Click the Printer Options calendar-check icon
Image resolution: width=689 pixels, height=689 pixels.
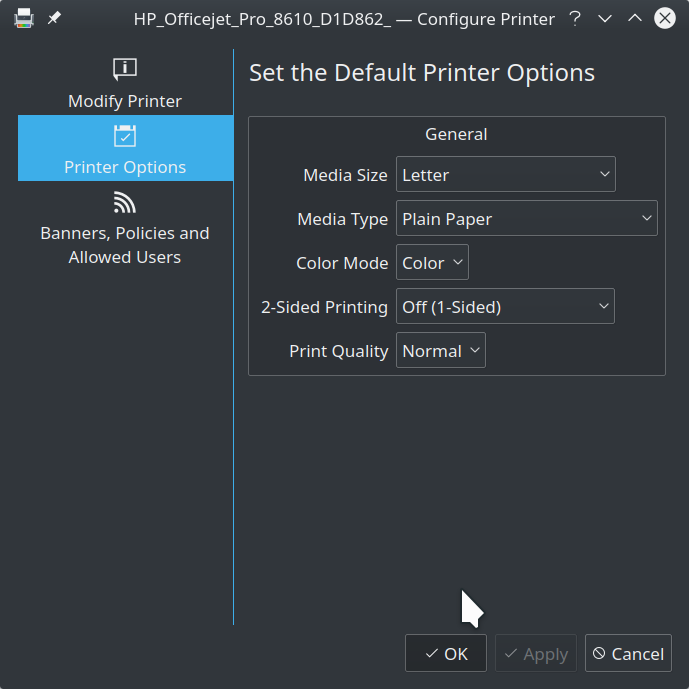125,136
